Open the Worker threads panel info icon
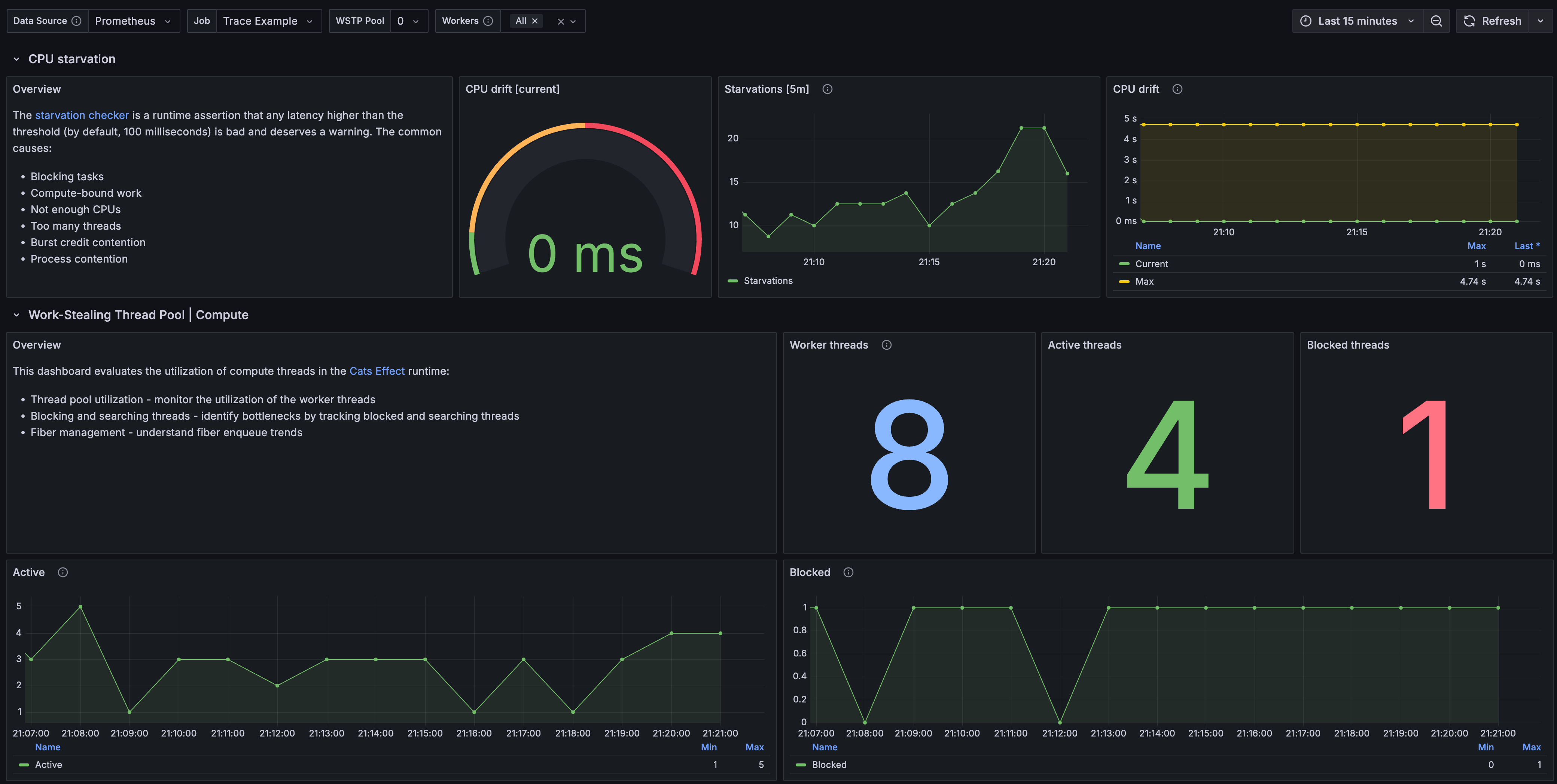The height and width of the screenshot is (784, 1557). coord(887,345)
